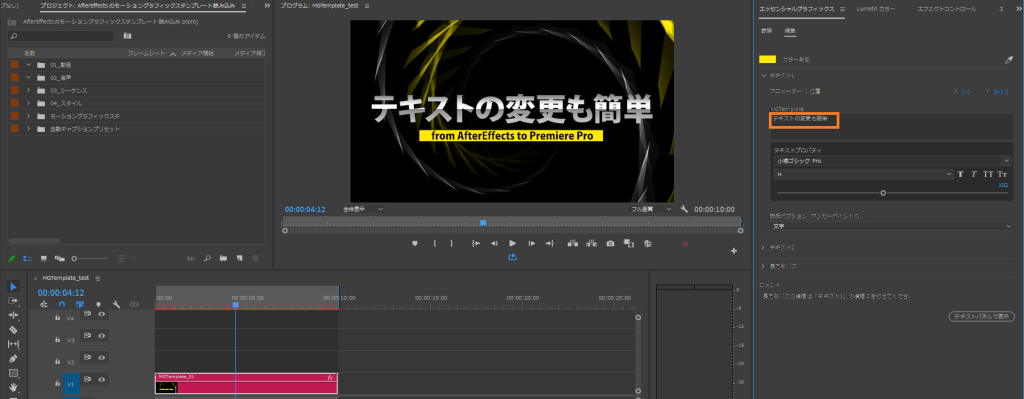Select the Razor tool
Screen dimensions: 1024x399
point(14,329)
